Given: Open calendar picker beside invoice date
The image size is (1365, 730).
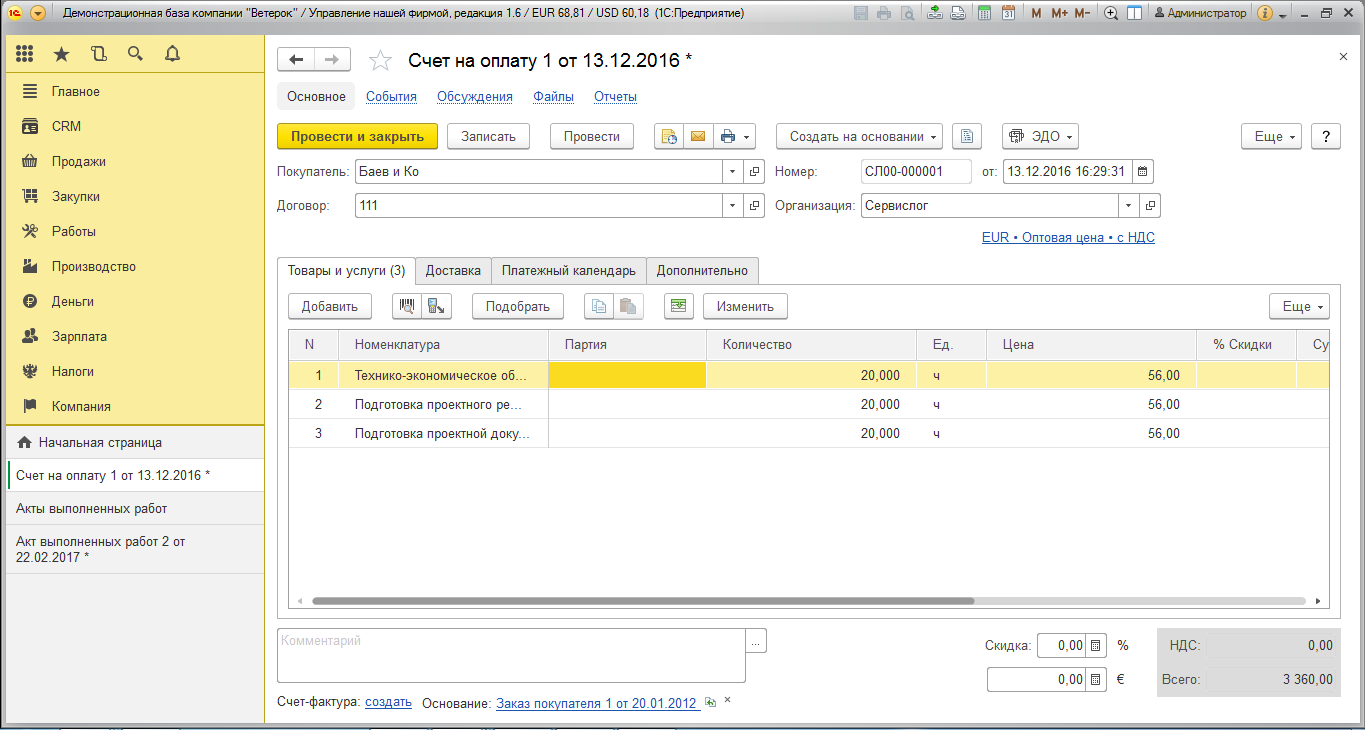Looking at the screenshot, I should click(x=1143, y=171).
